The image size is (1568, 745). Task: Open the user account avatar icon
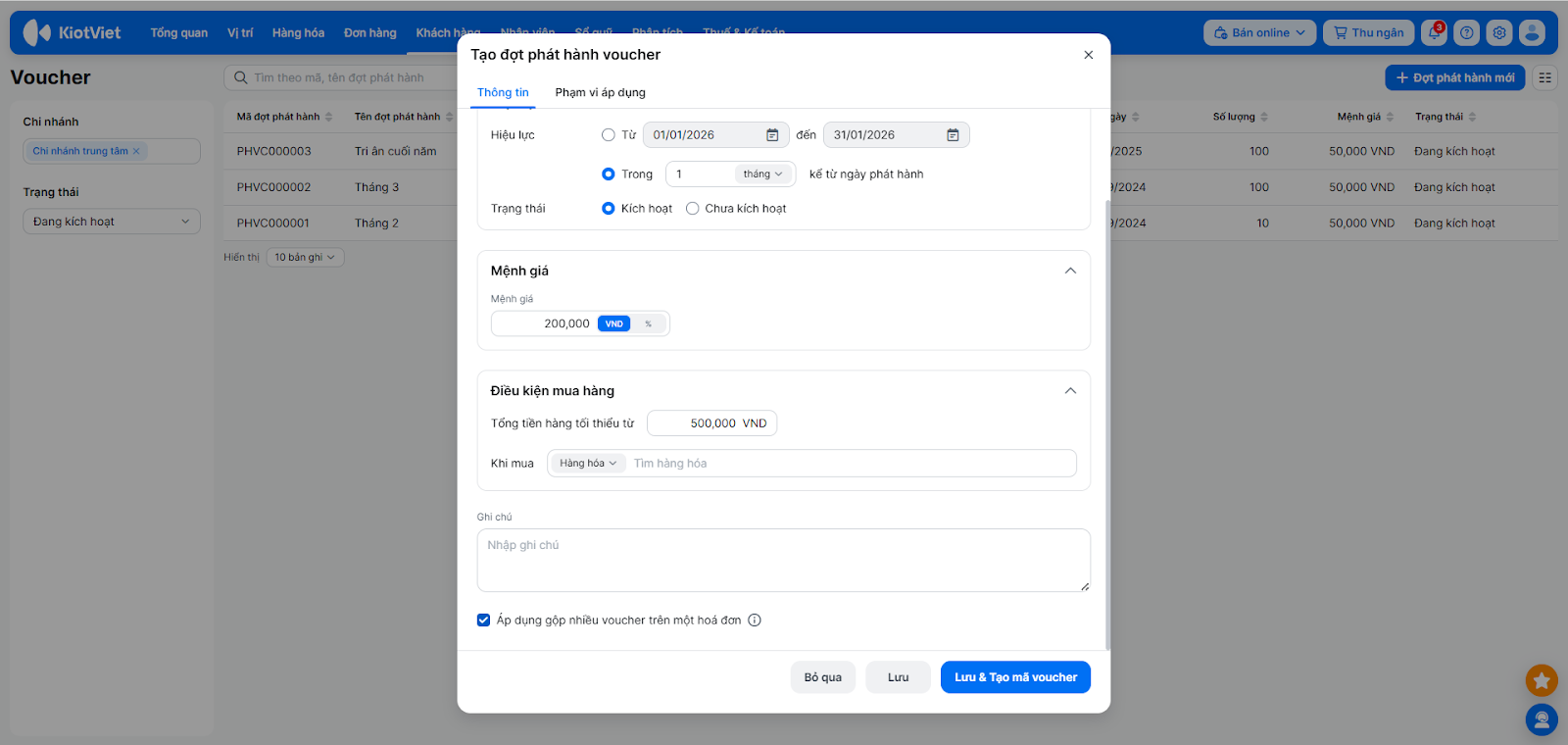coord(1532,32)
